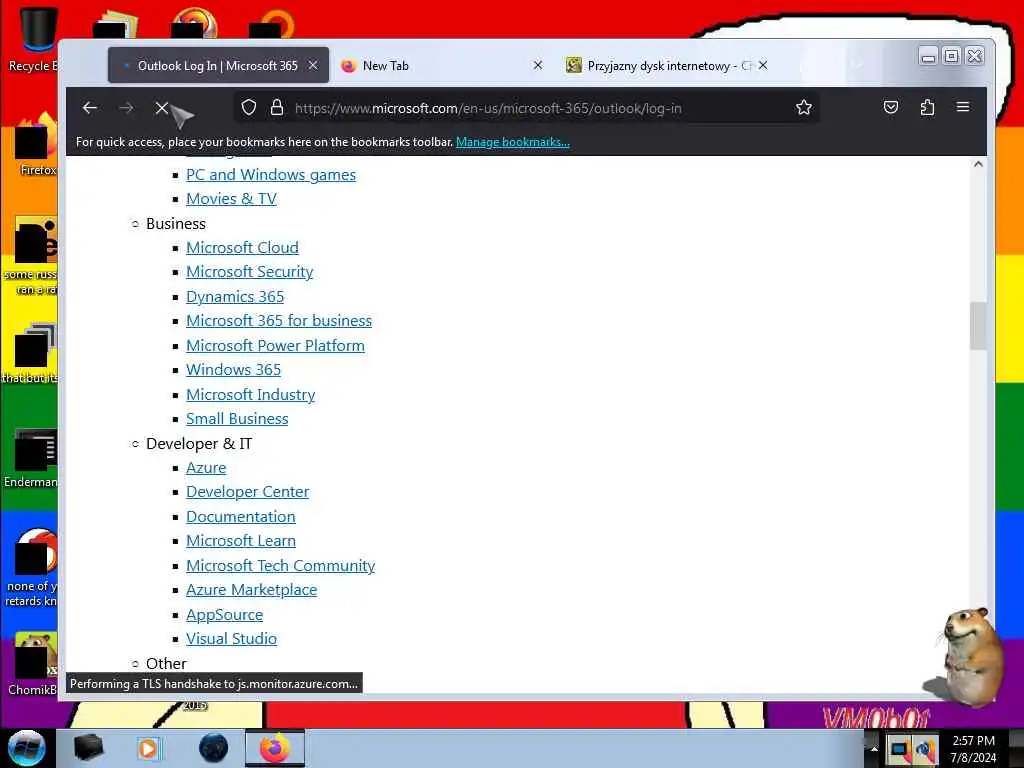Close the New Tab tab
Viewport: 1024px width, 768px height.
[x=537, y=65]
